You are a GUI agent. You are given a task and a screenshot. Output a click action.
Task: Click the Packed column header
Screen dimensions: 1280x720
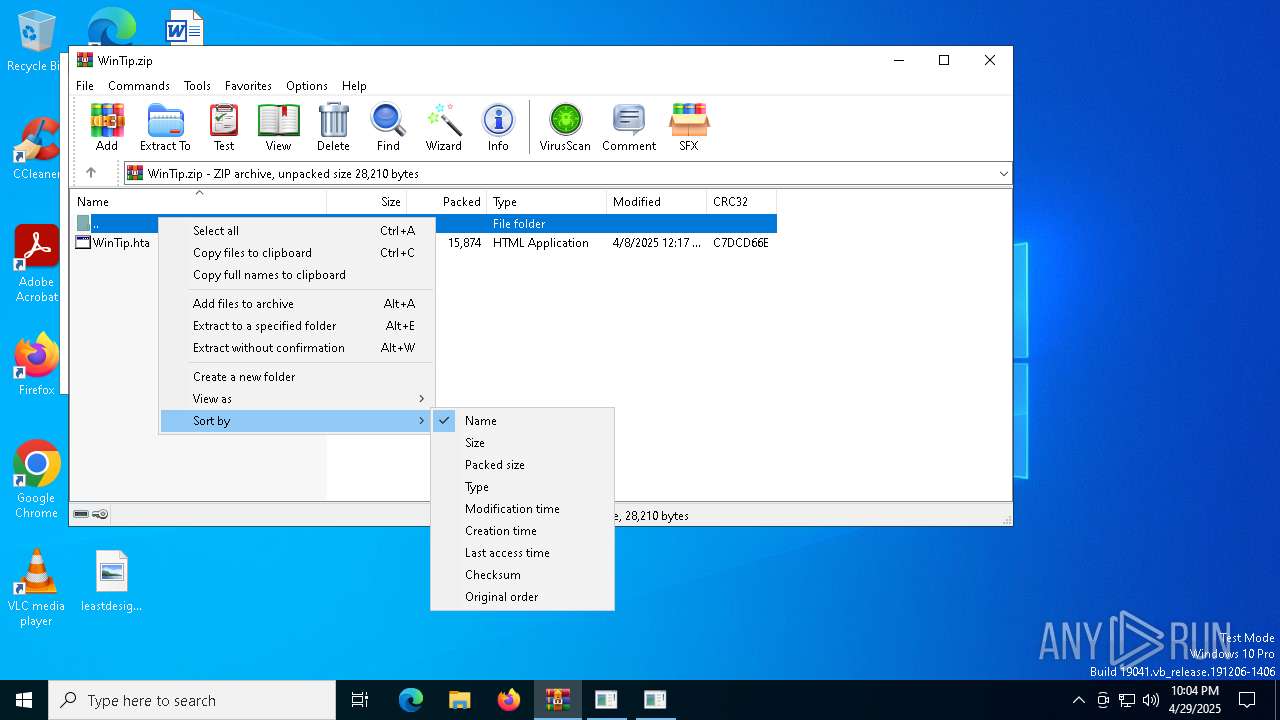click(x=447, y=202)
